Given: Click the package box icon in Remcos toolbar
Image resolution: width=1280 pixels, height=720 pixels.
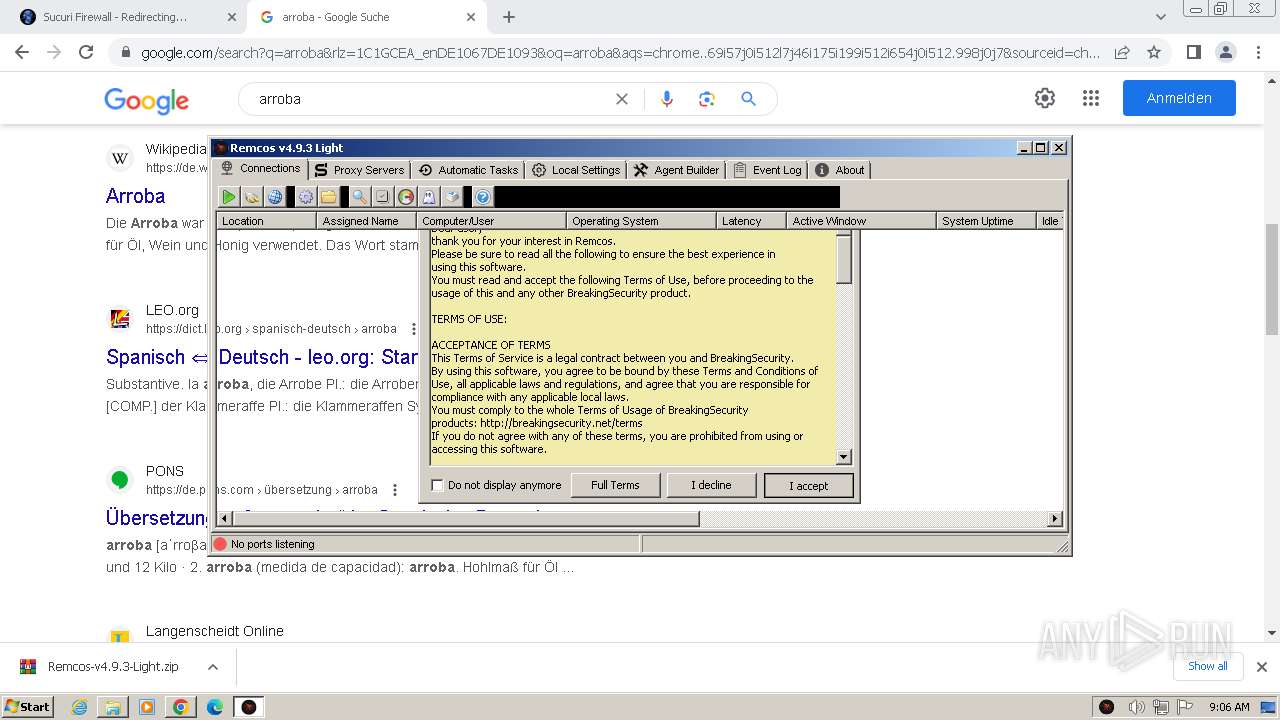Looking at the screenshot, I should coord(453,197).
